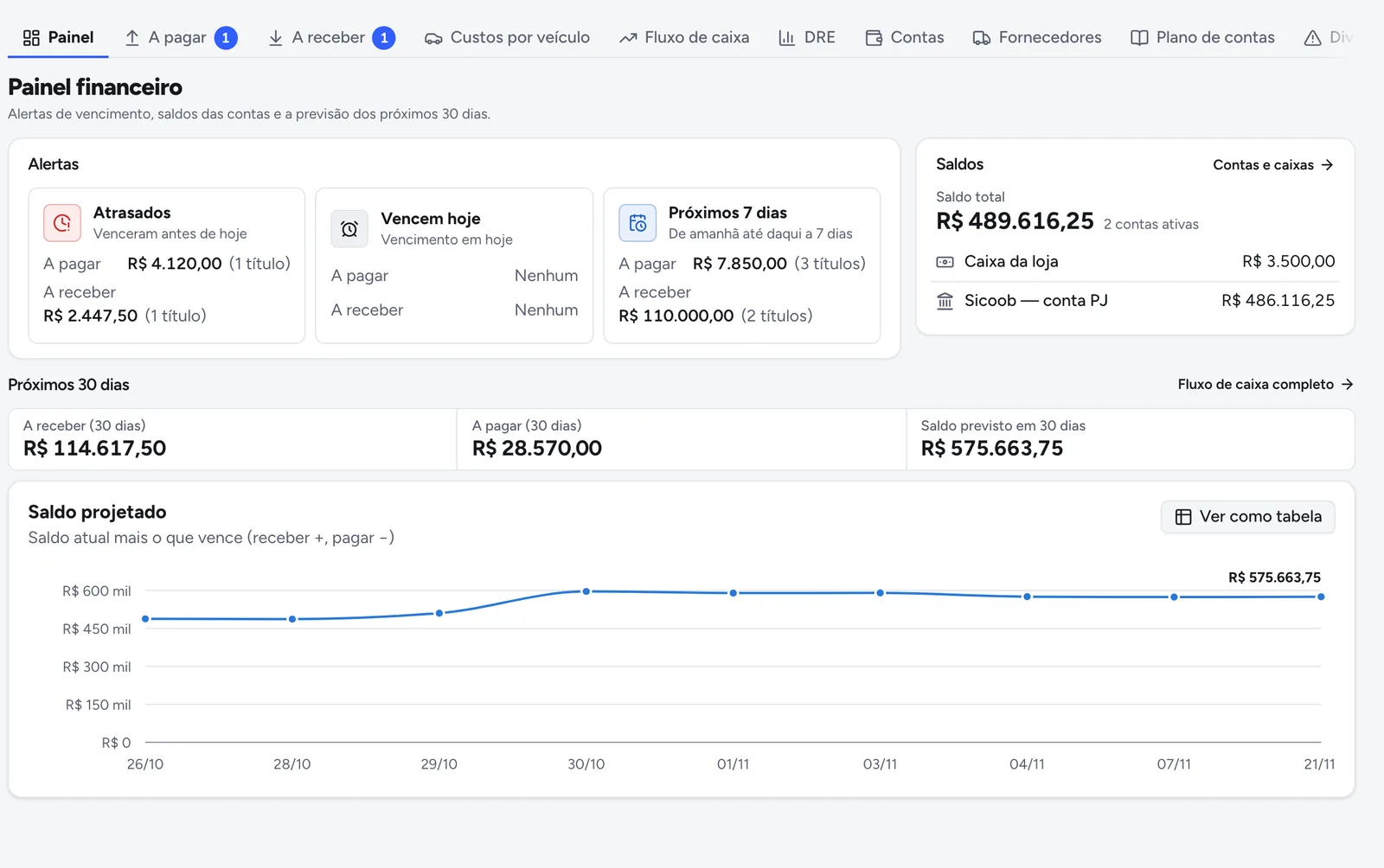Open the Fluxo de caixa completo link
1384x868 pixels.
click(1265, 384)
